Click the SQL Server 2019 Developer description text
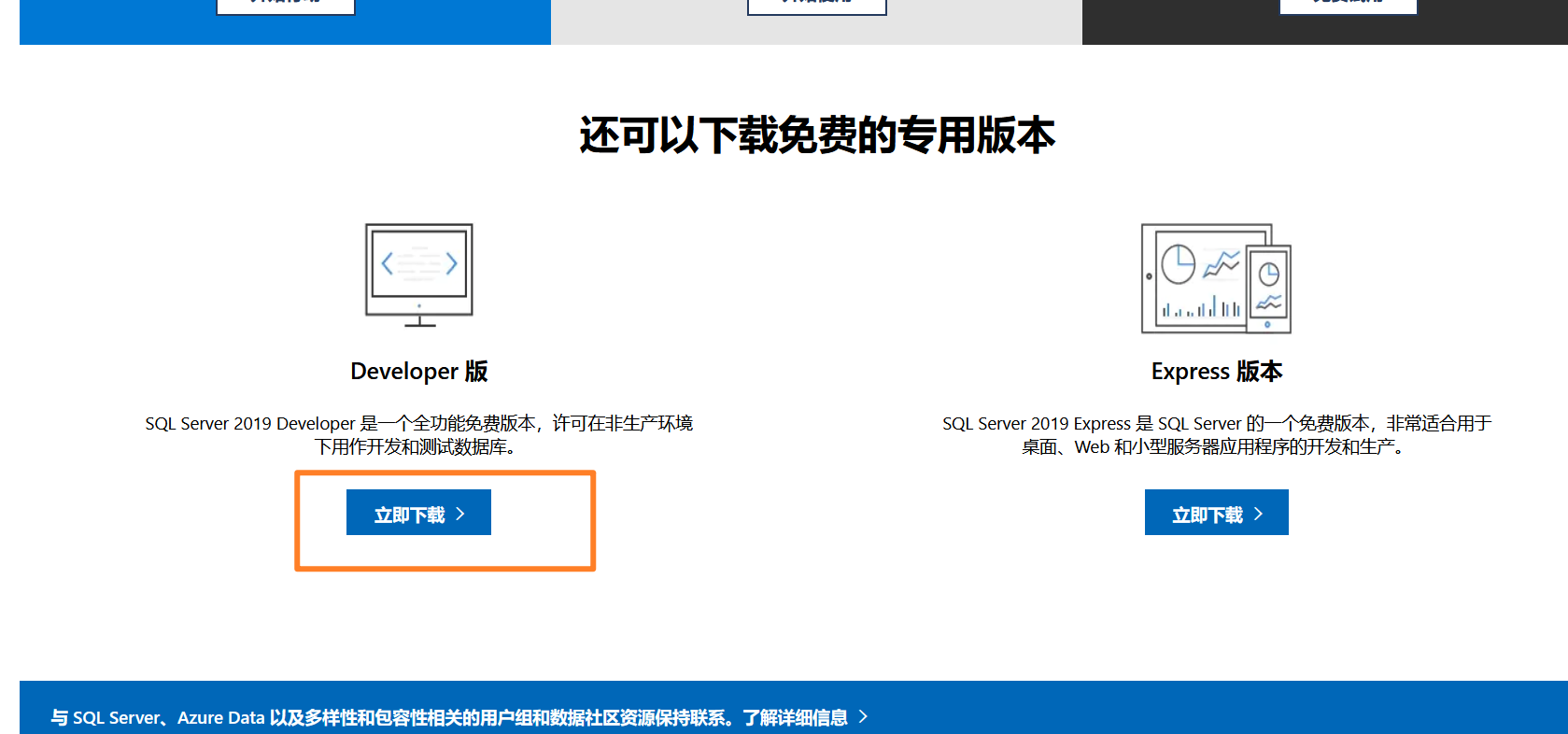The width and height of the screenshot is (1568, 734). coord(418,435)
